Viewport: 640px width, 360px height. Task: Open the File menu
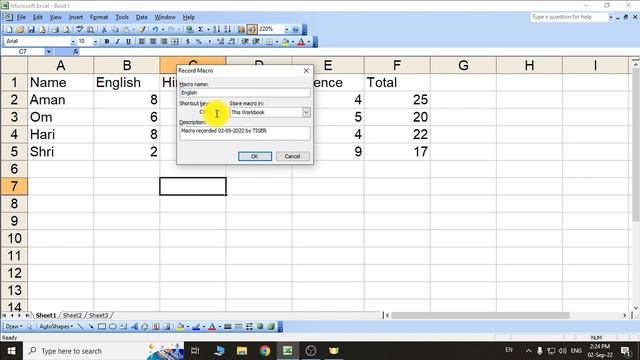click(21, 17)
